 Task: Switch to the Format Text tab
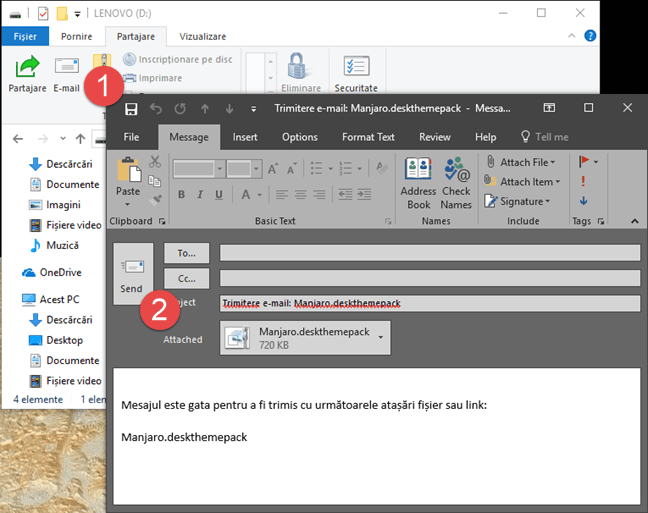[x=368, y=137]
